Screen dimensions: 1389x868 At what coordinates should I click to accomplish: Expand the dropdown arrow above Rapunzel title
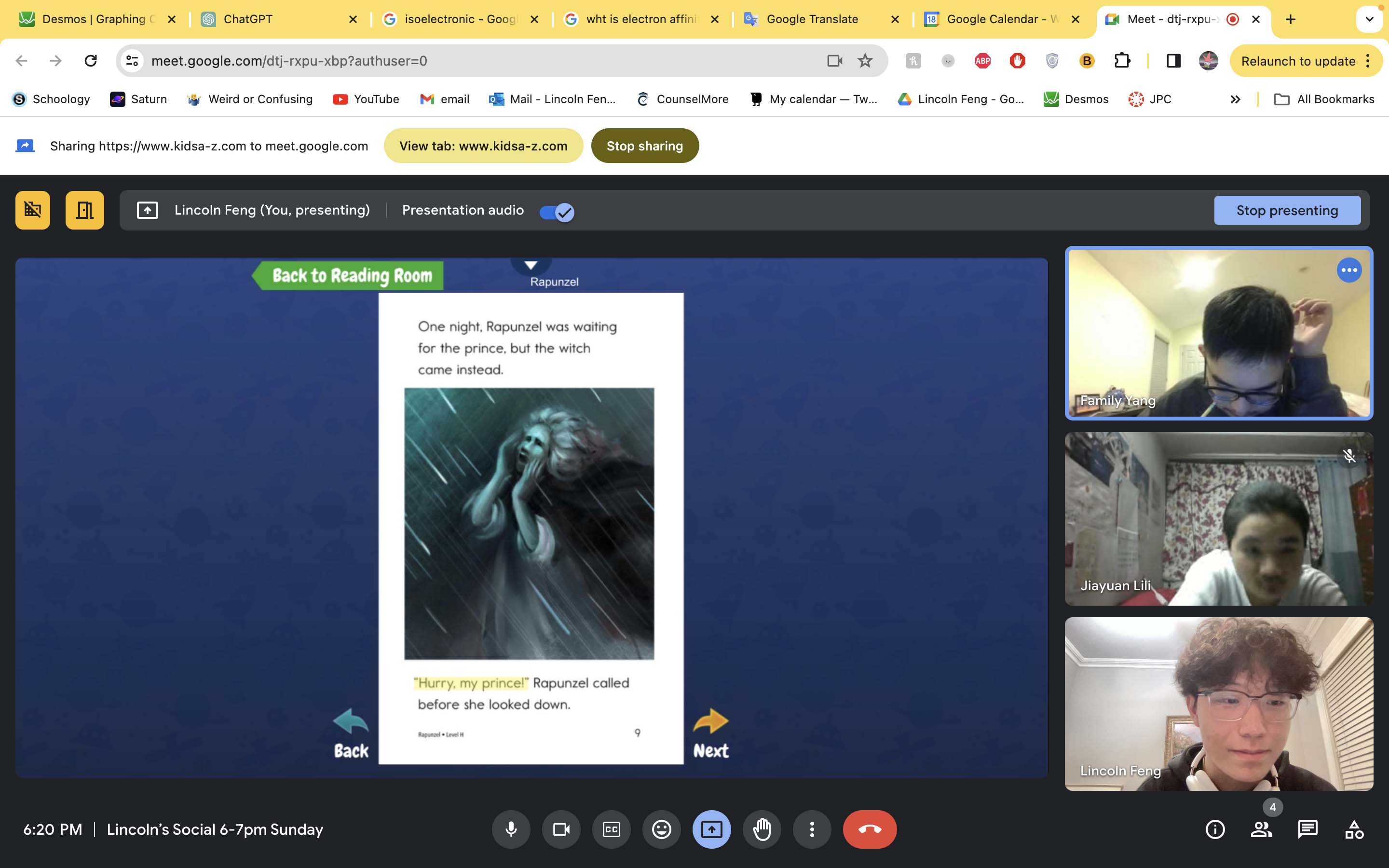[531, 265]
